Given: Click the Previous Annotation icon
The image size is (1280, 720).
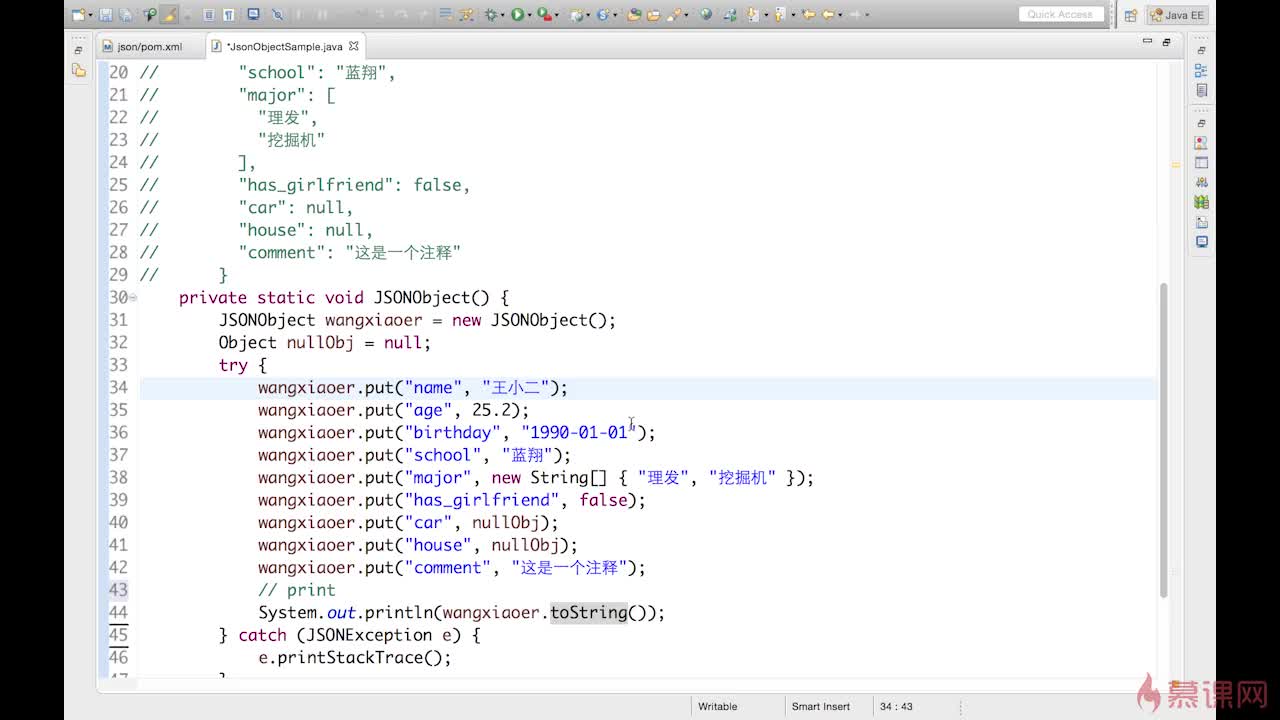Looking at the screenshot, I should [780, 14].
